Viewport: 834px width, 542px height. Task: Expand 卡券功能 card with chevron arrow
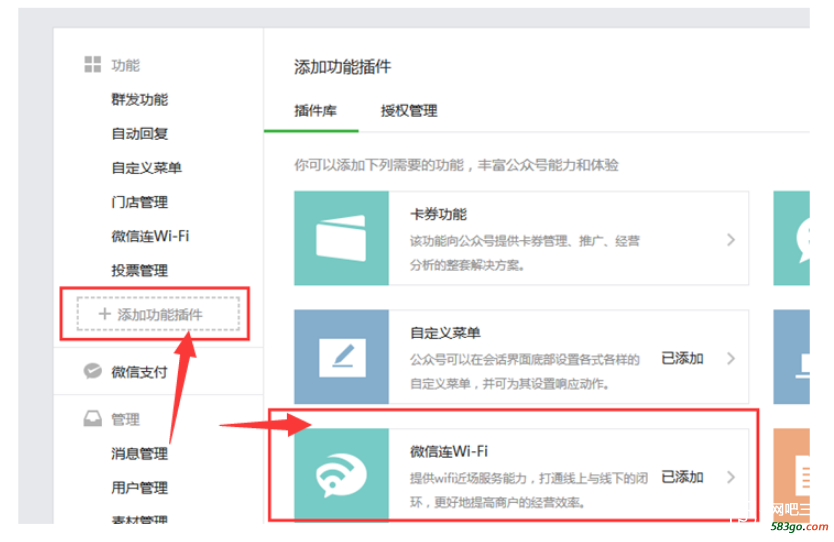[731, 240]
